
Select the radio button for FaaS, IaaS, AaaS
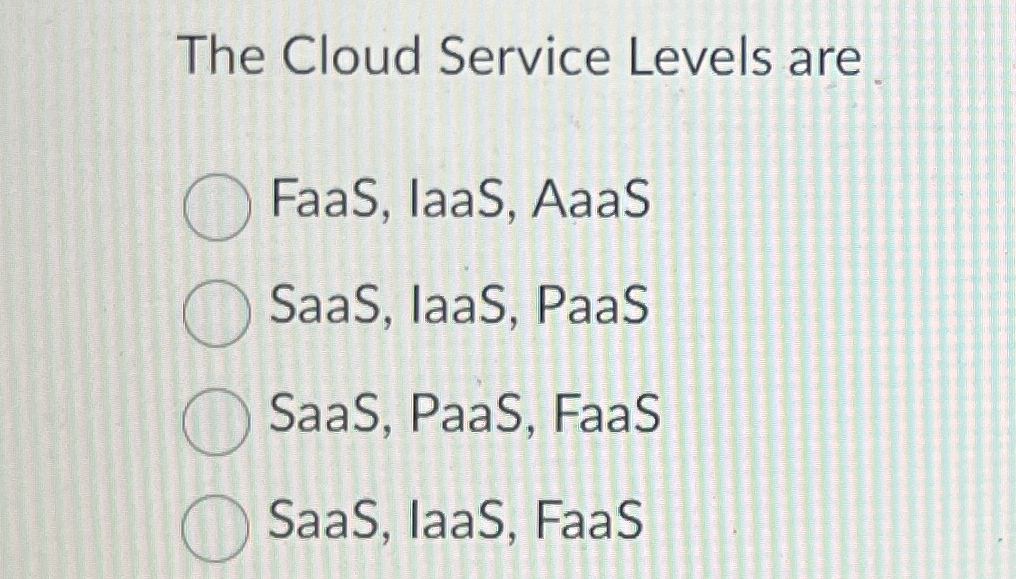[218, 205]
